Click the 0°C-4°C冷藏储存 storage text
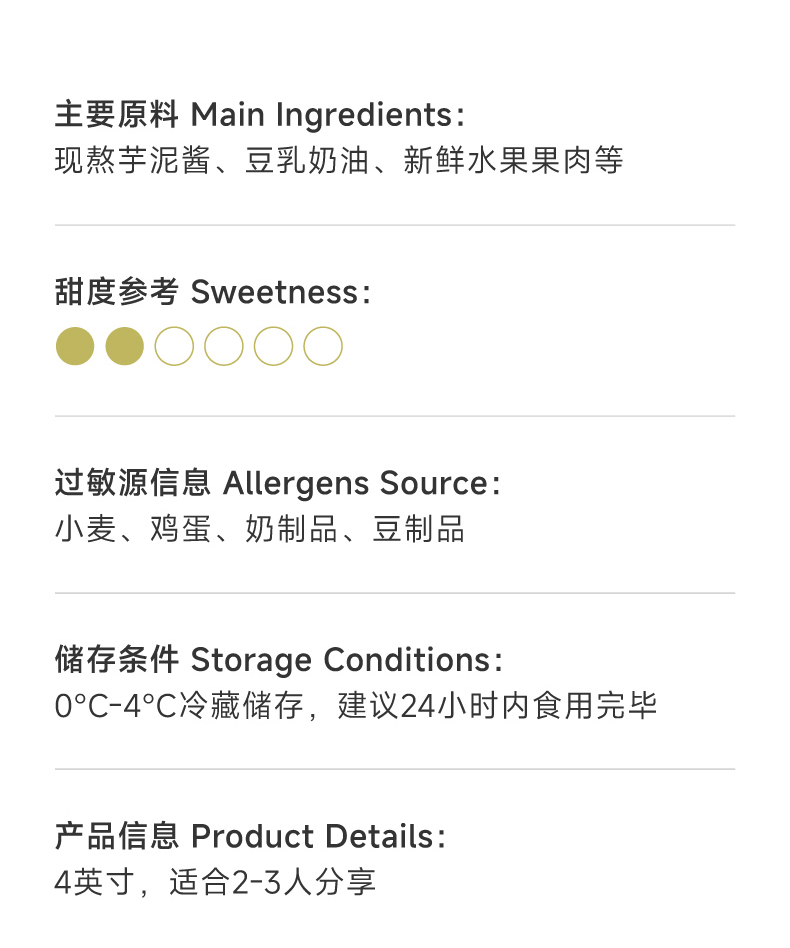790x948 pixels. coord(178,706)
